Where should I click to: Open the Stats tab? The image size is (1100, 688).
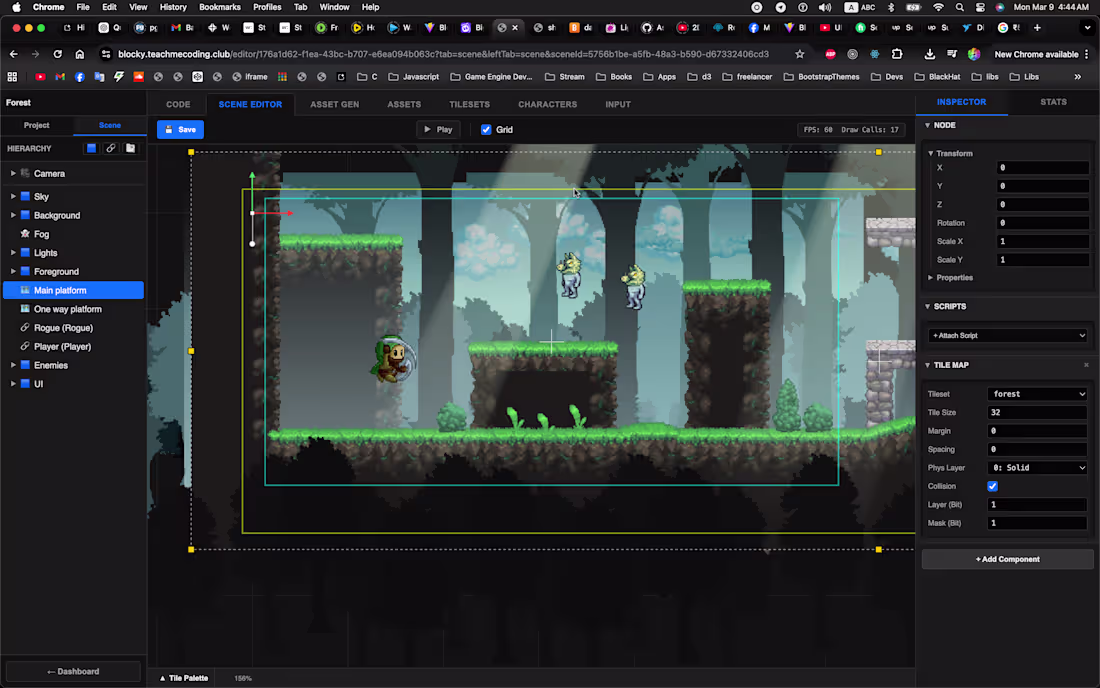click(1053, 102)
